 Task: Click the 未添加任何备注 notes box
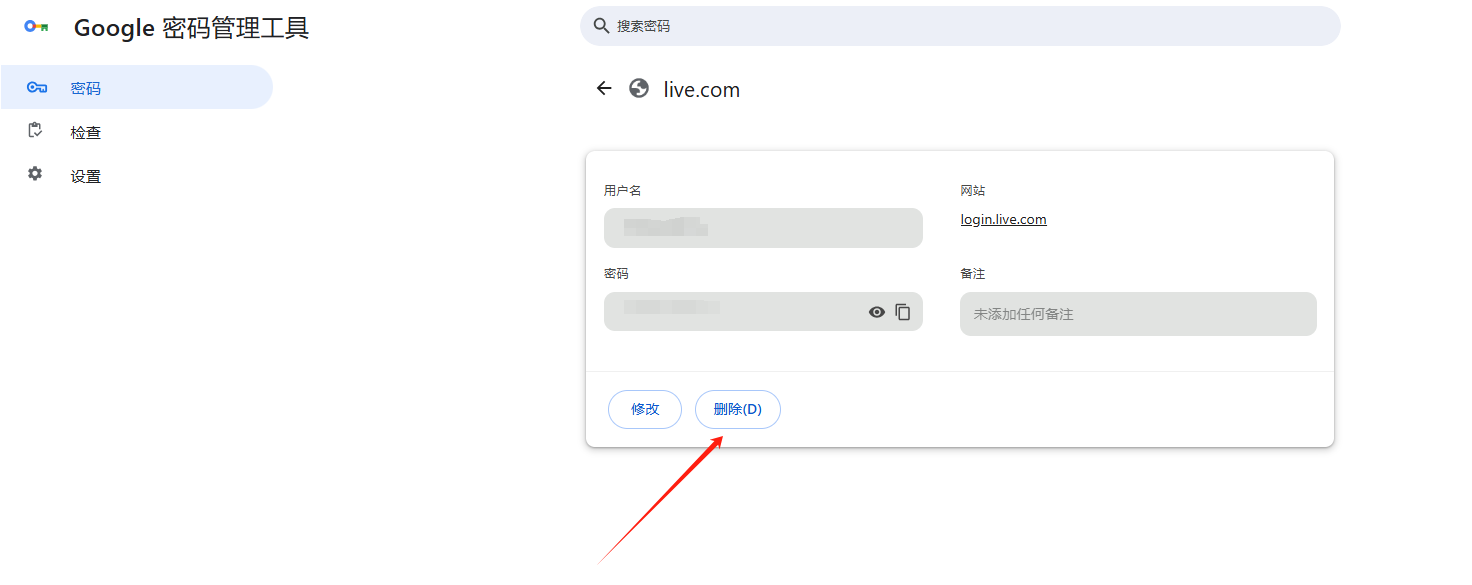click(x=1138, y=314)
